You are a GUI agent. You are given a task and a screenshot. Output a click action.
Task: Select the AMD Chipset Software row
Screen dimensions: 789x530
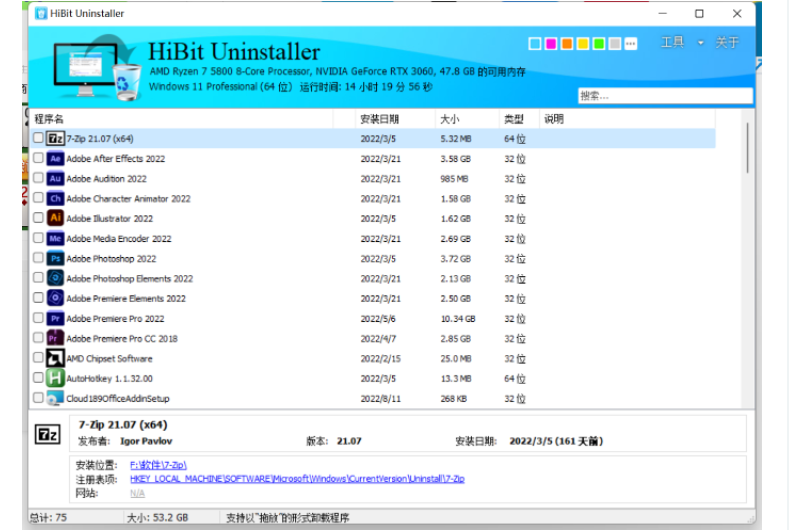click(372, 358)
